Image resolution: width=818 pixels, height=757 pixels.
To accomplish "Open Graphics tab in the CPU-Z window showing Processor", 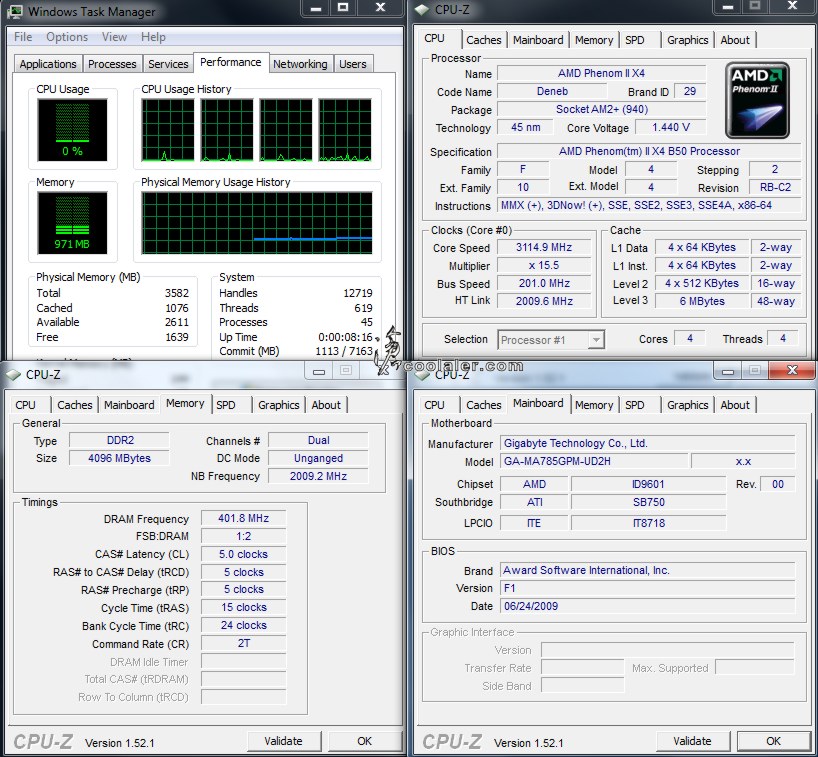I will coord(688,40).
